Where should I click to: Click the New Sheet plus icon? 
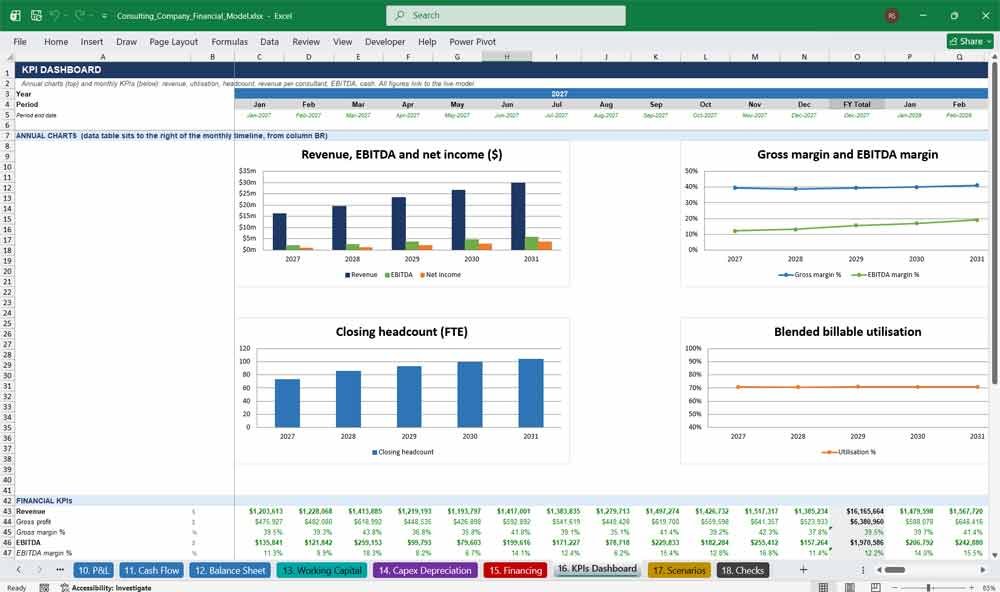click(x=804, y=570)
